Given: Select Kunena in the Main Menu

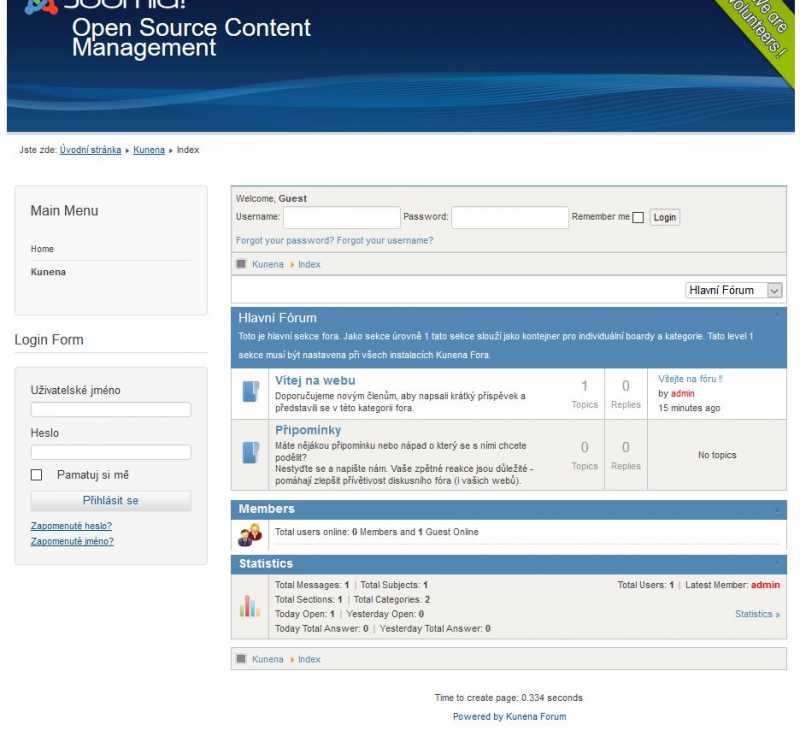Looking at the screenshot, I should (x=48, y=272).
